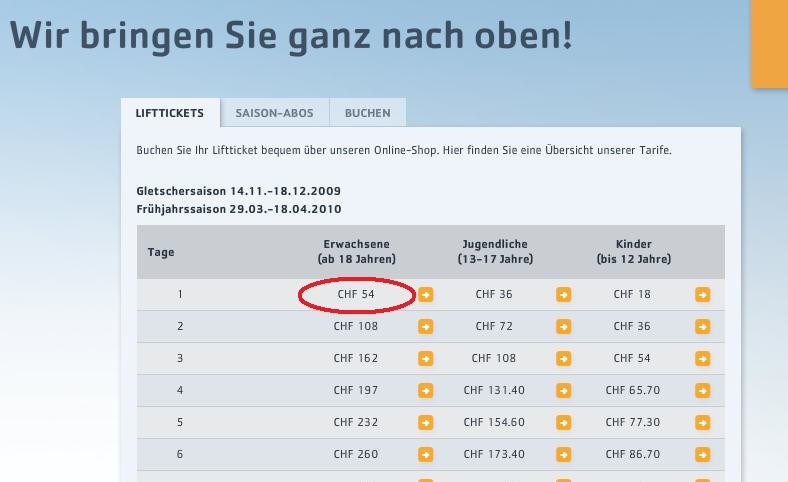
Task: Click the arrow beside CHF 232
Action: tap(426, 423)
